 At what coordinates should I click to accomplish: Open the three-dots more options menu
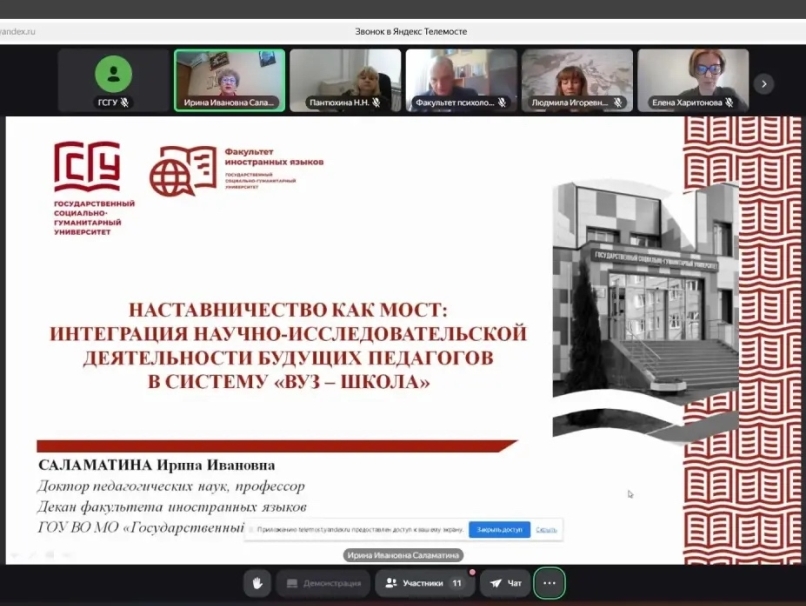(x=549, y=583)
